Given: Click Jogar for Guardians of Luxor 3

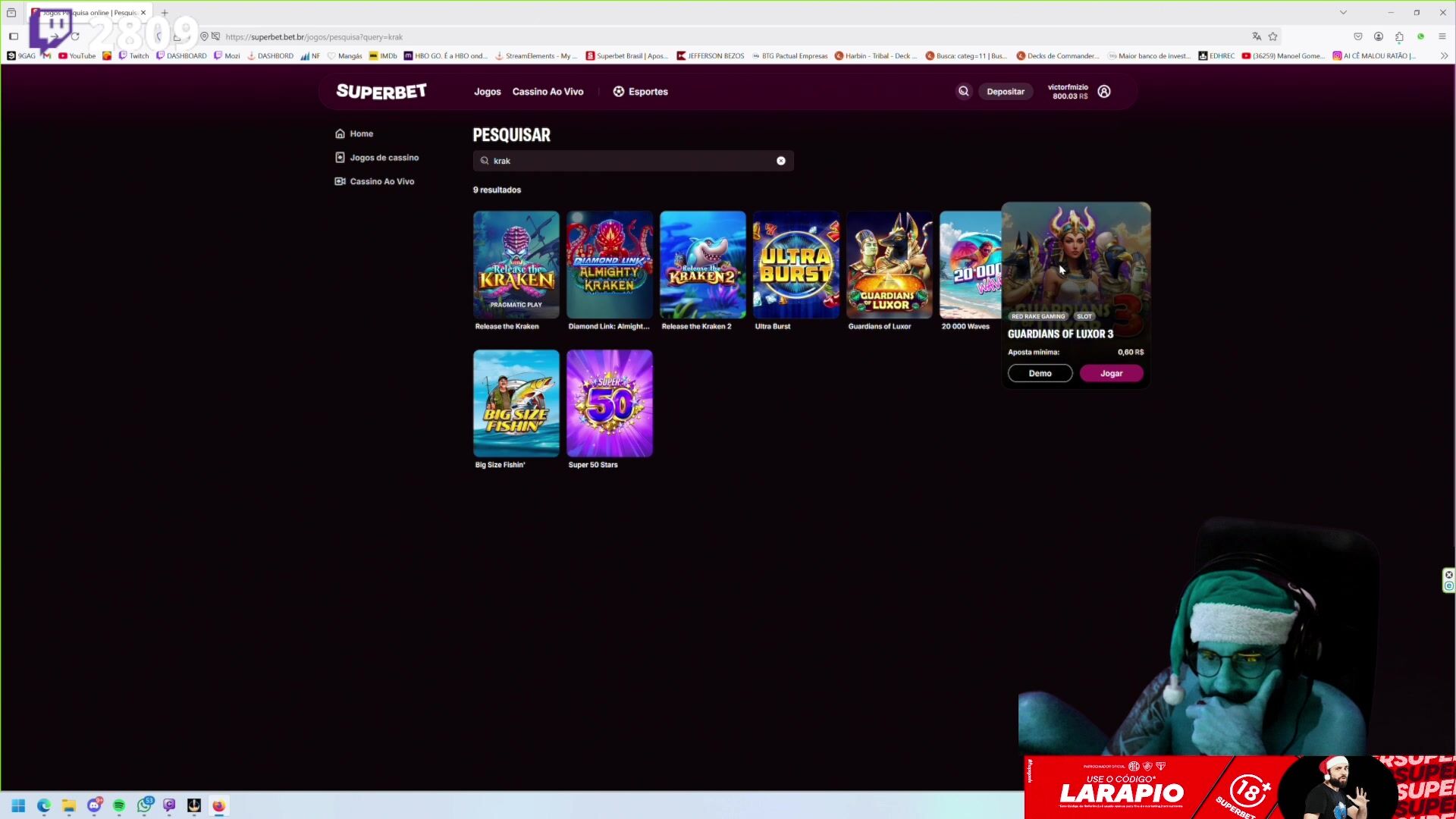Looking at the screenshot, I should [x=1111, y=373].
